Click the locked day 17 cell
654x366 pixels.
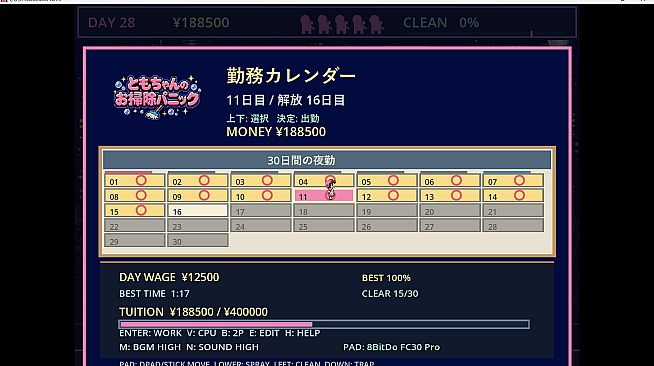(261, 211)
